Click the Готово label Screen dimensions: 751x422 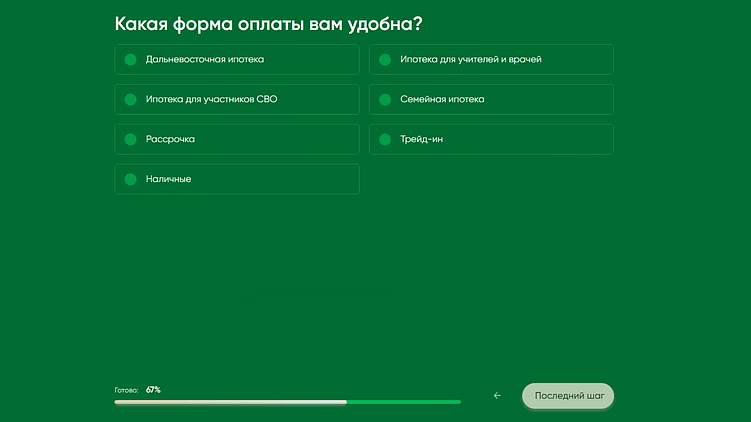pos(126,390)
